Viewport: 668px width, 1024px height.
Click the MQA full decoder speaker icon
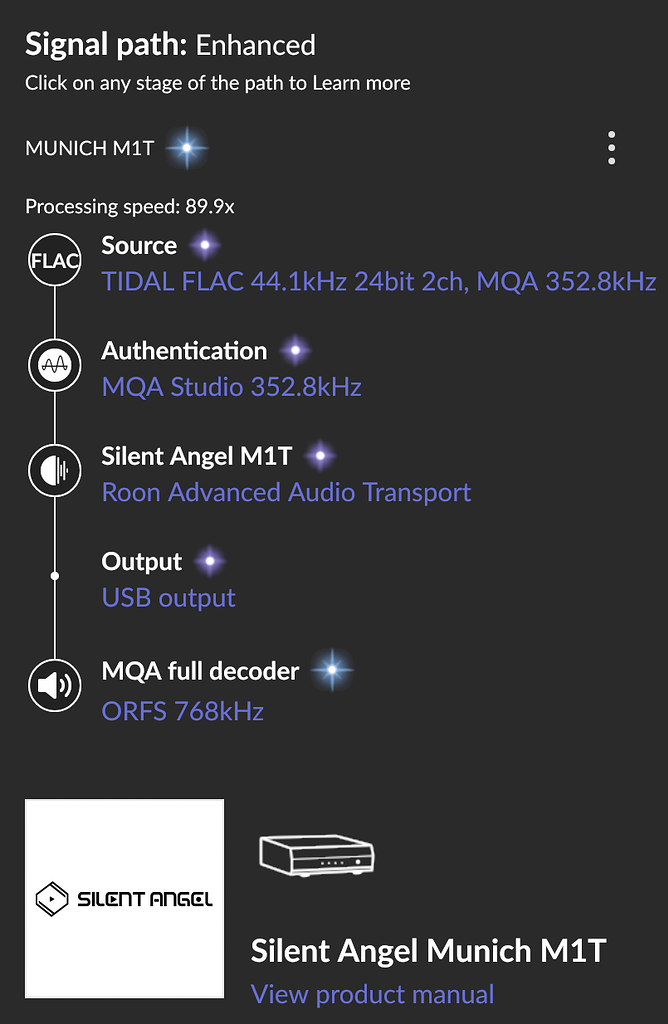[x=54, y=685]
